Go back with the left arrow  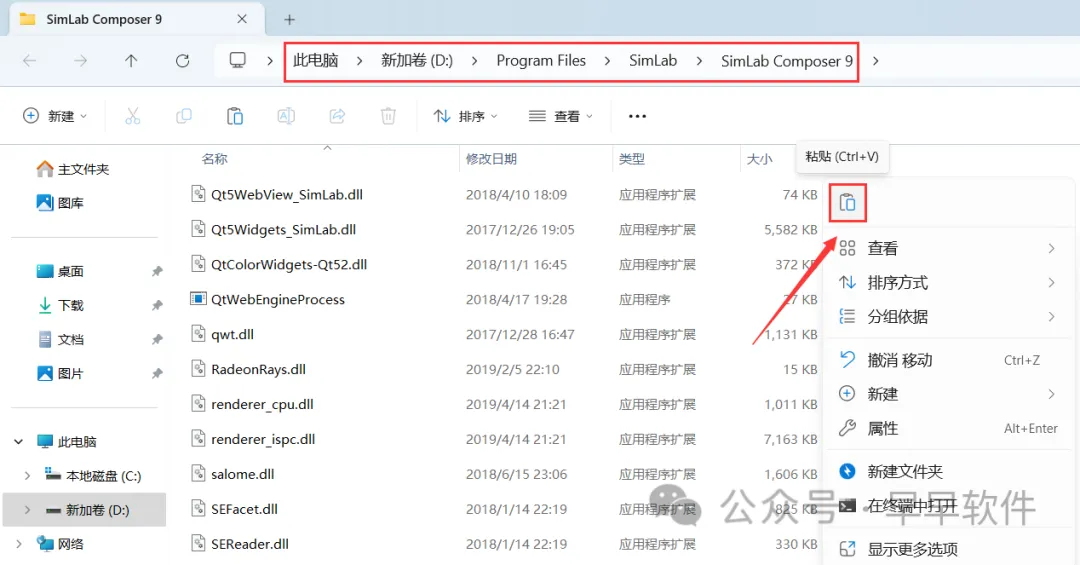(x=30, y=61)
